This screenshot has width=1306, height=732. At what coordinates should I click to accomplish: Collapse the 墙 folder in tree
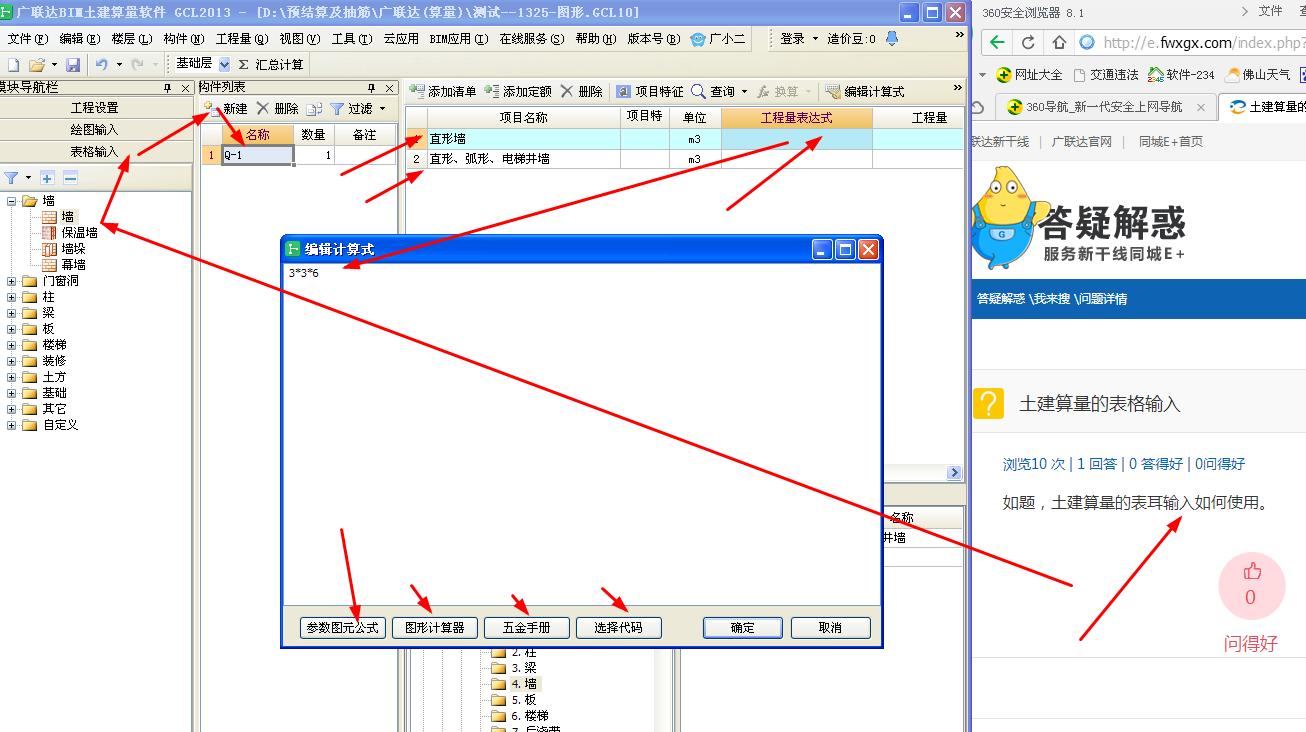tap(12, 201)
